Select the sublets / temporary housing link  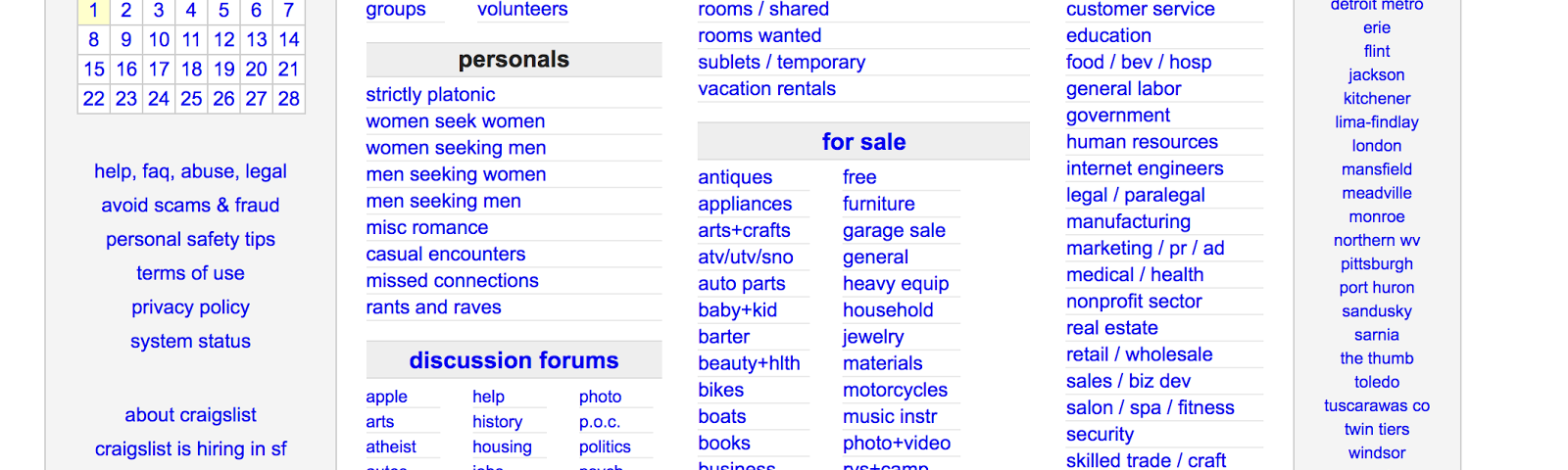781,62
